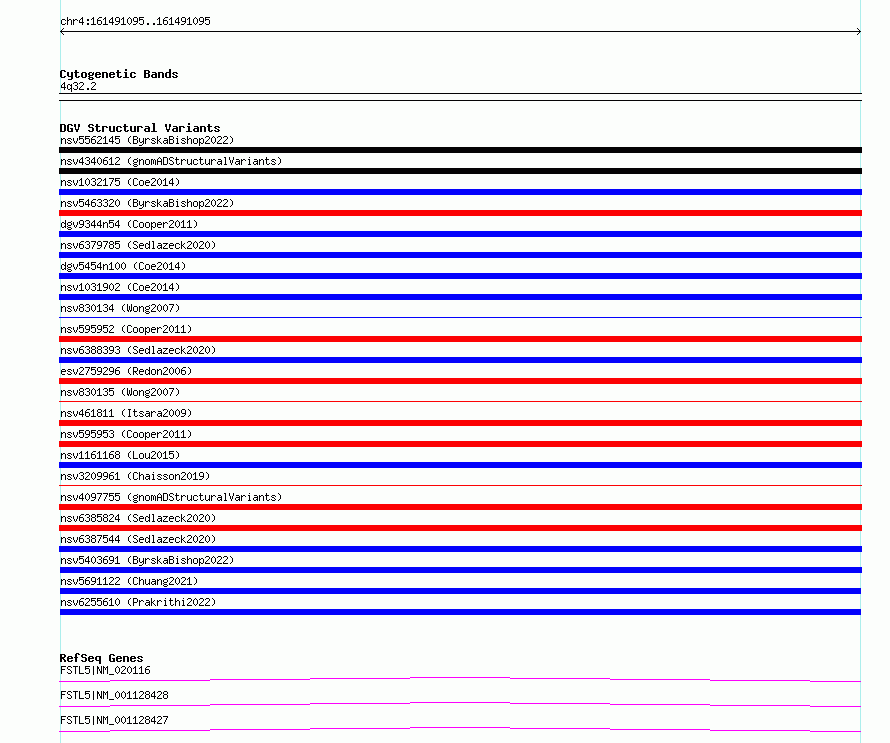Viewport: 890px width, 743px height.
Task: Select the nsv461811 (Itsara2009) entry
Action: pos(126,413)
